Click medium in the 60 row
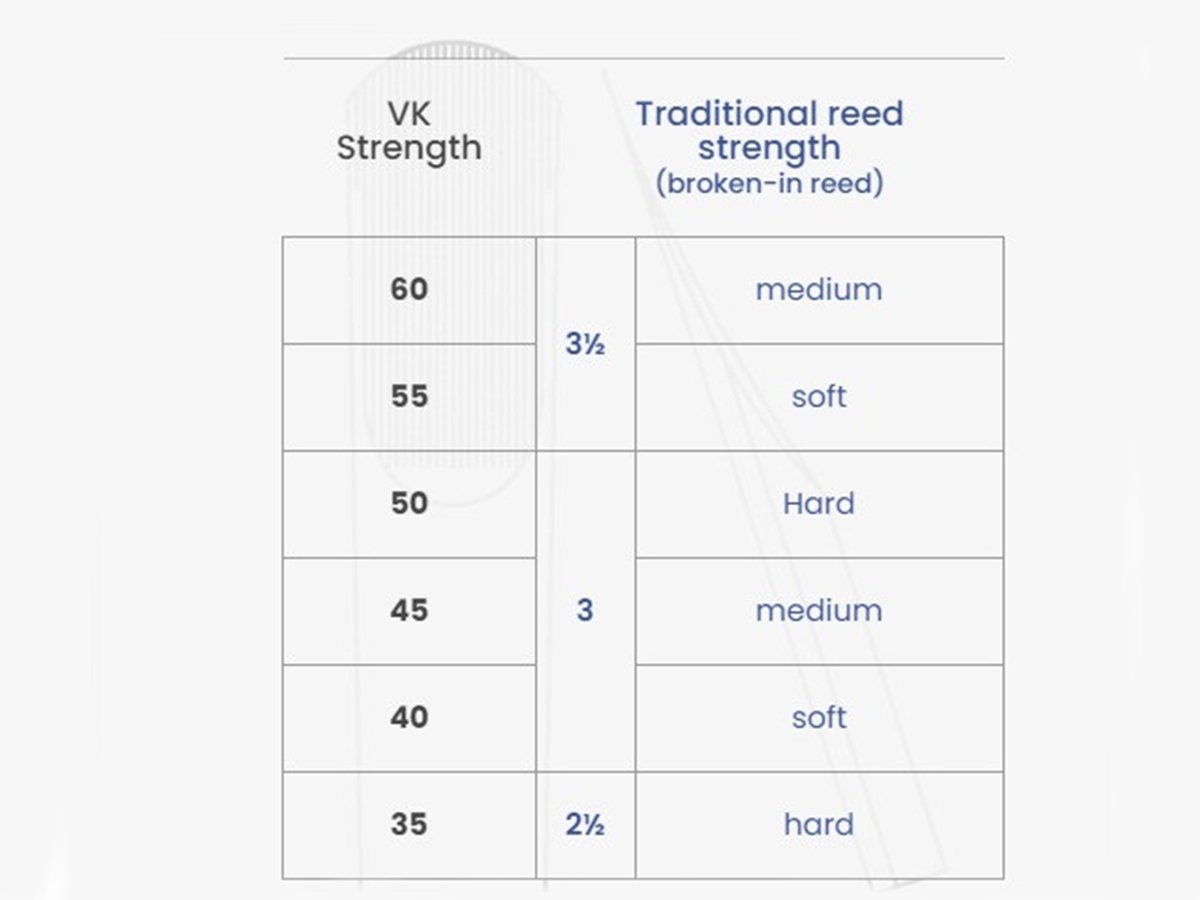This screenshot has width=1200, height=900. [819, 290]
